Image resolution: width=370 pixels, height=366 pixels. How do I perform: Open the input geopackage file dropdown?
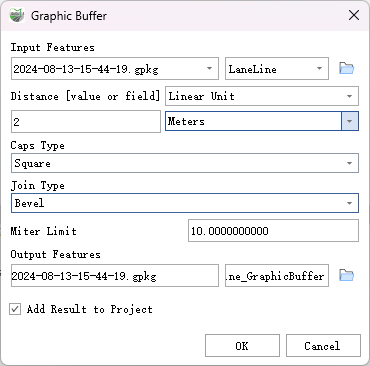[x=115, y=69]
